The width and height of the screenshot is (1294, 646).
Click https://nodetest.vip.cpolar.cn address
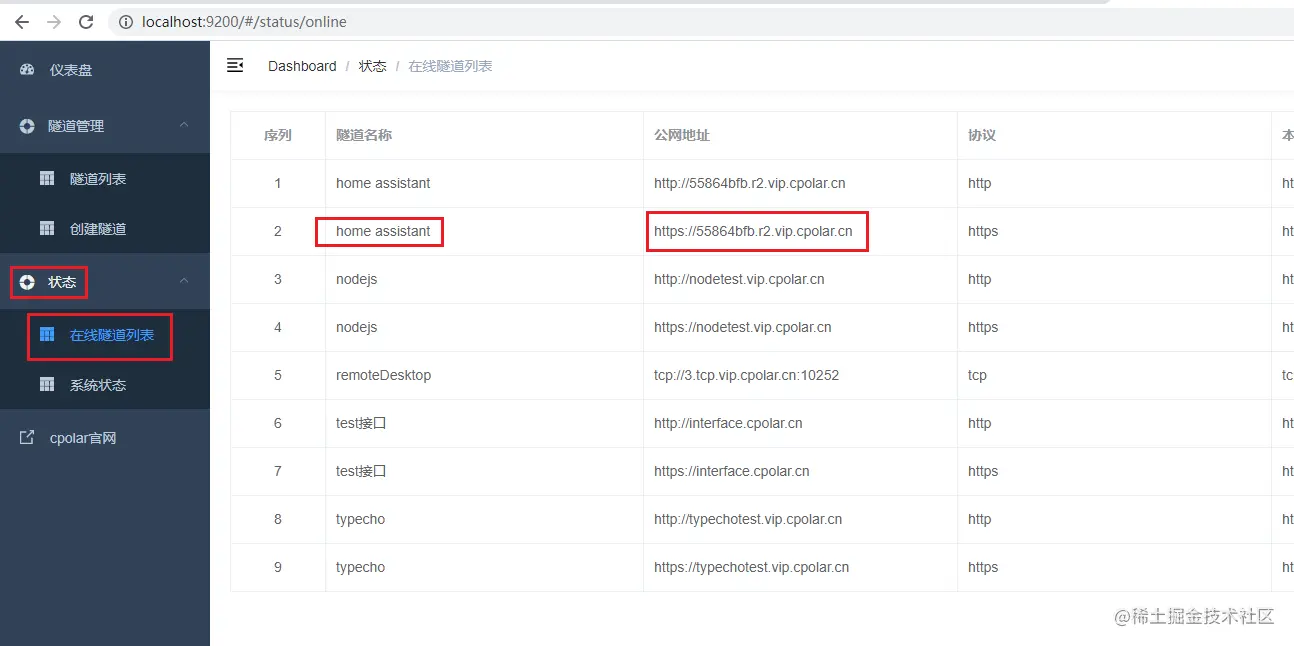(743, 327)
